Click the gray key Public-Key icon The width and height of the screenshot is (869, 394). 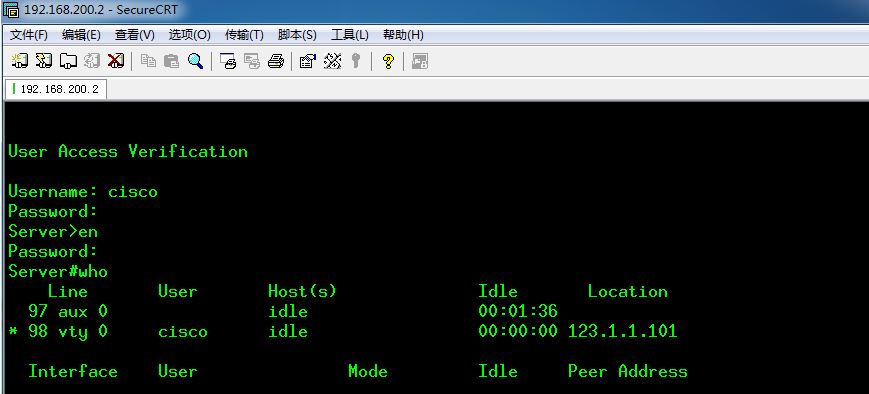(x=356, y=61)
